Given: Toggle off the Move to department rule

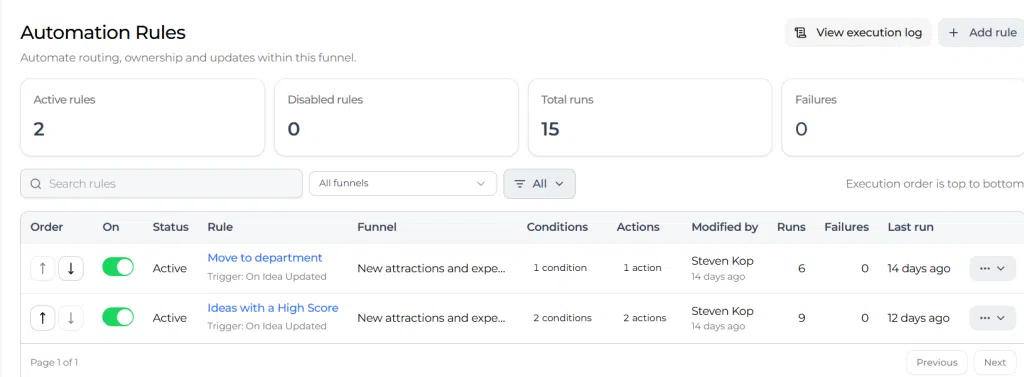Looking at the screenshot, I should [x=118, y=267].
